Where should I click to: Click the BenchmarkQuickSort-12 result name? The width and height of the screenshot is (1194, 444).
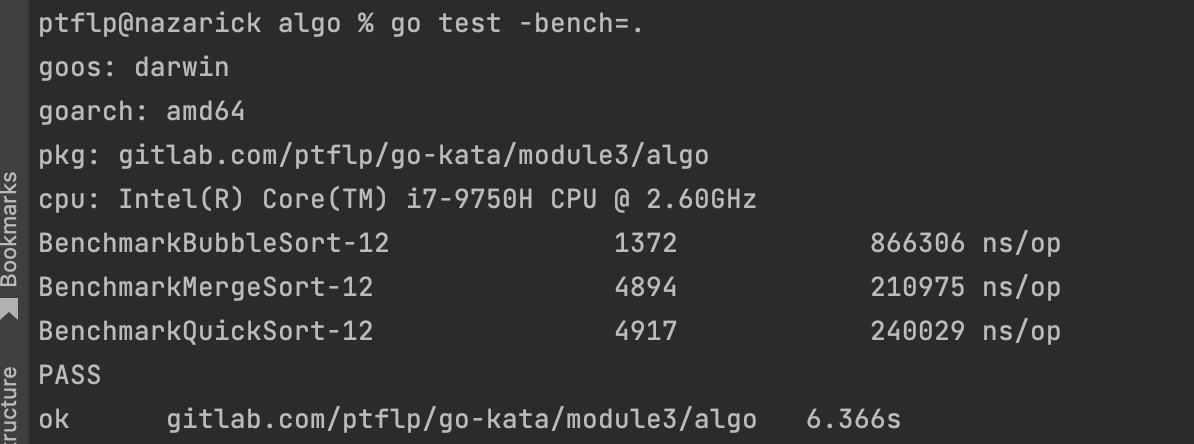click(x=205, y=331)
